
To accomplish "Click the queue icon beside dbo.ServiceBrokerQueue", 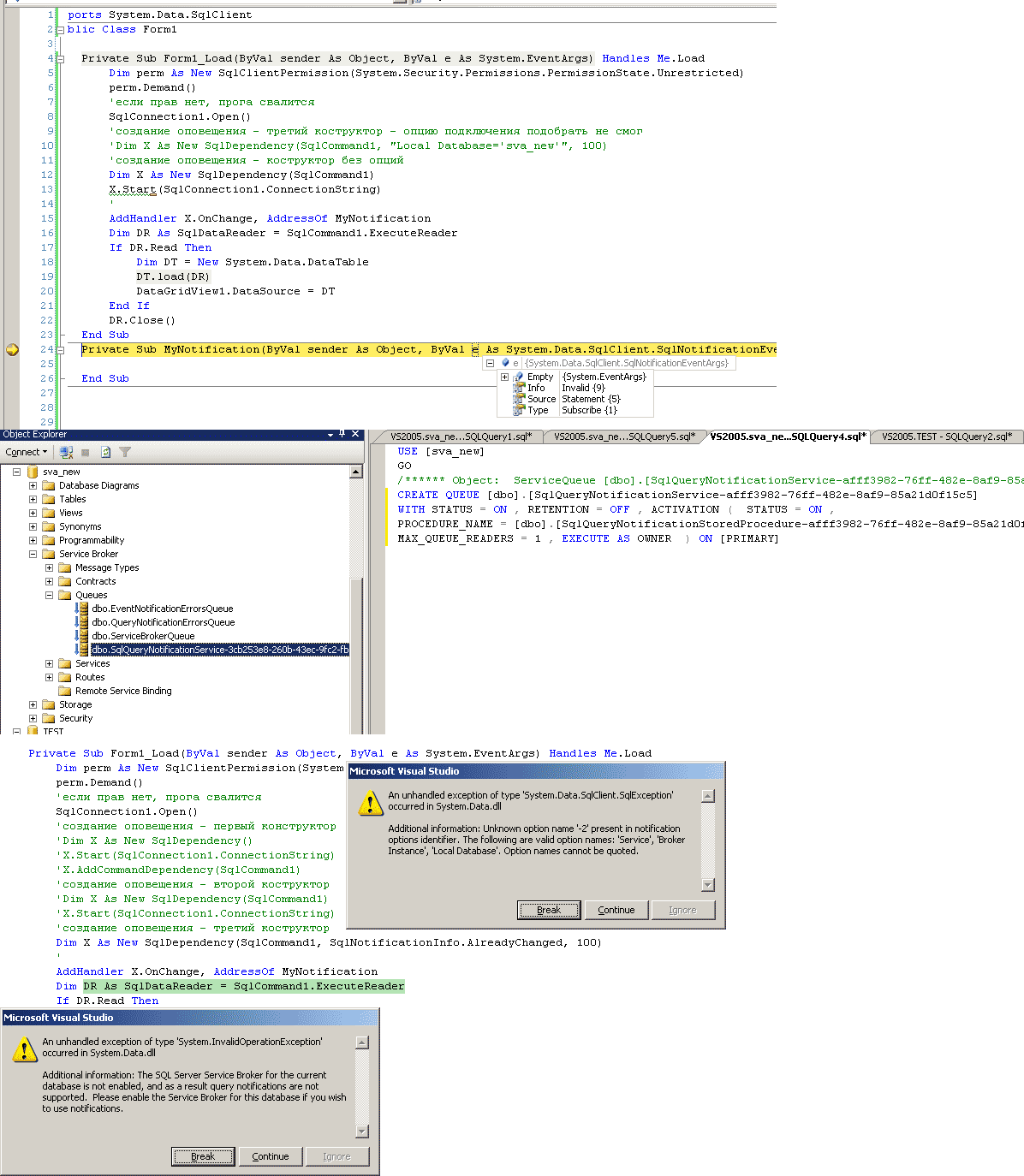I will tap(81, 636).
